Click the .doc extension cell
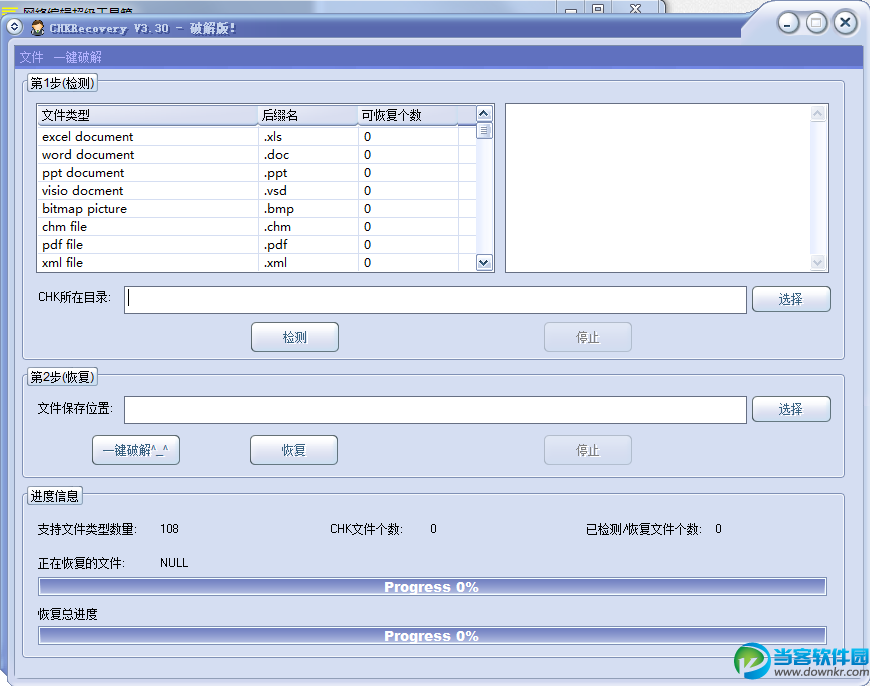The image size is (870, 686). tap(308, 154)
